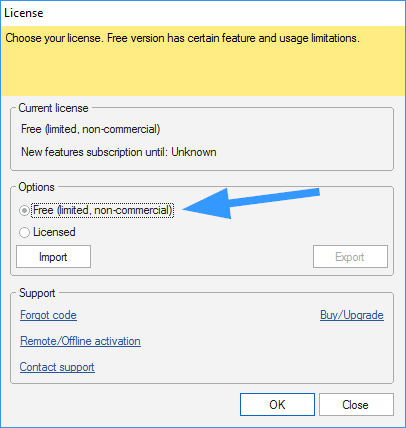Choose the Licensed radio option
The image size is (406, 428).
tap(24, 232)
